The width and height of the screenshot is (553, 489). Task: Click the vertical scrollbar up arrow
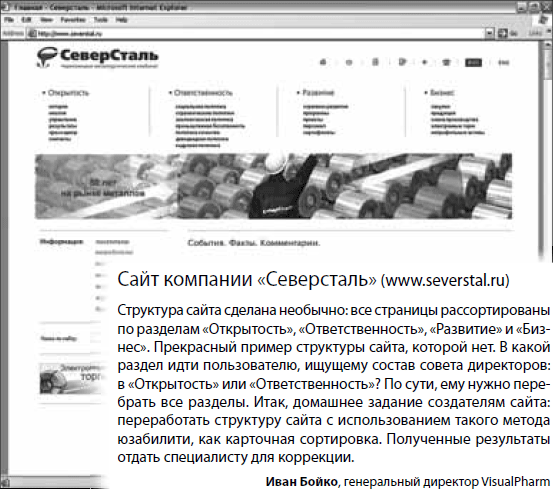(548, 45)
